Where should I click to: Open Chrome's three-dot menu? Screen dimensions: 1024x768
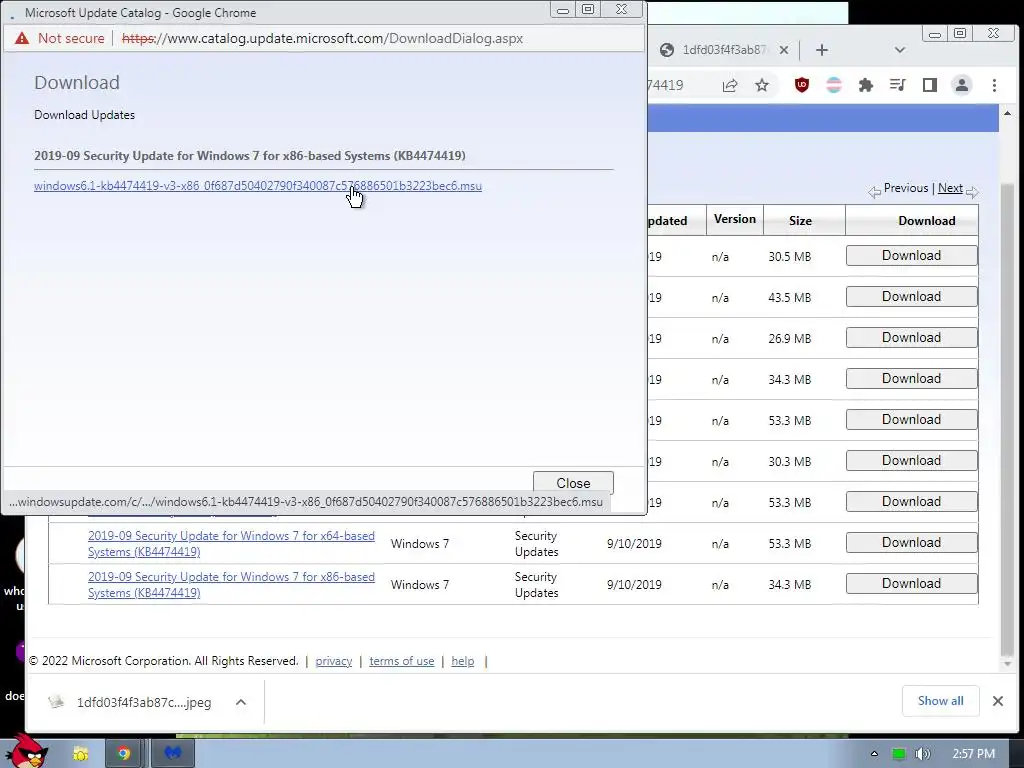click(994, 85)
